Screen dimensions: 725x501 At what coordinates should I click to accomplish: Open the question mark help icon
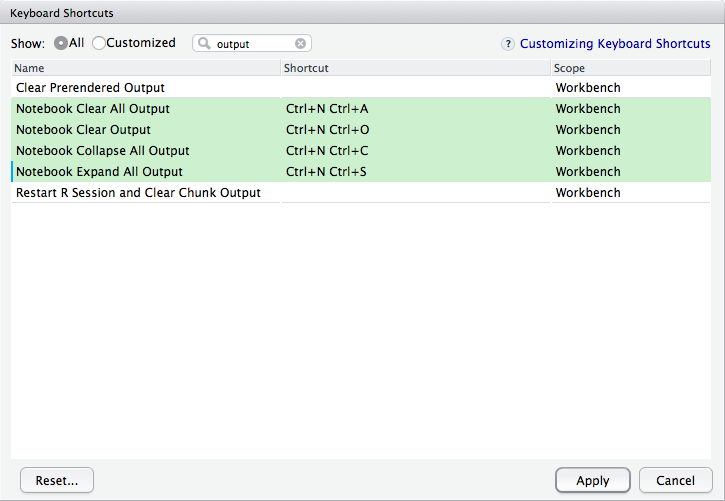click(508, 44)
